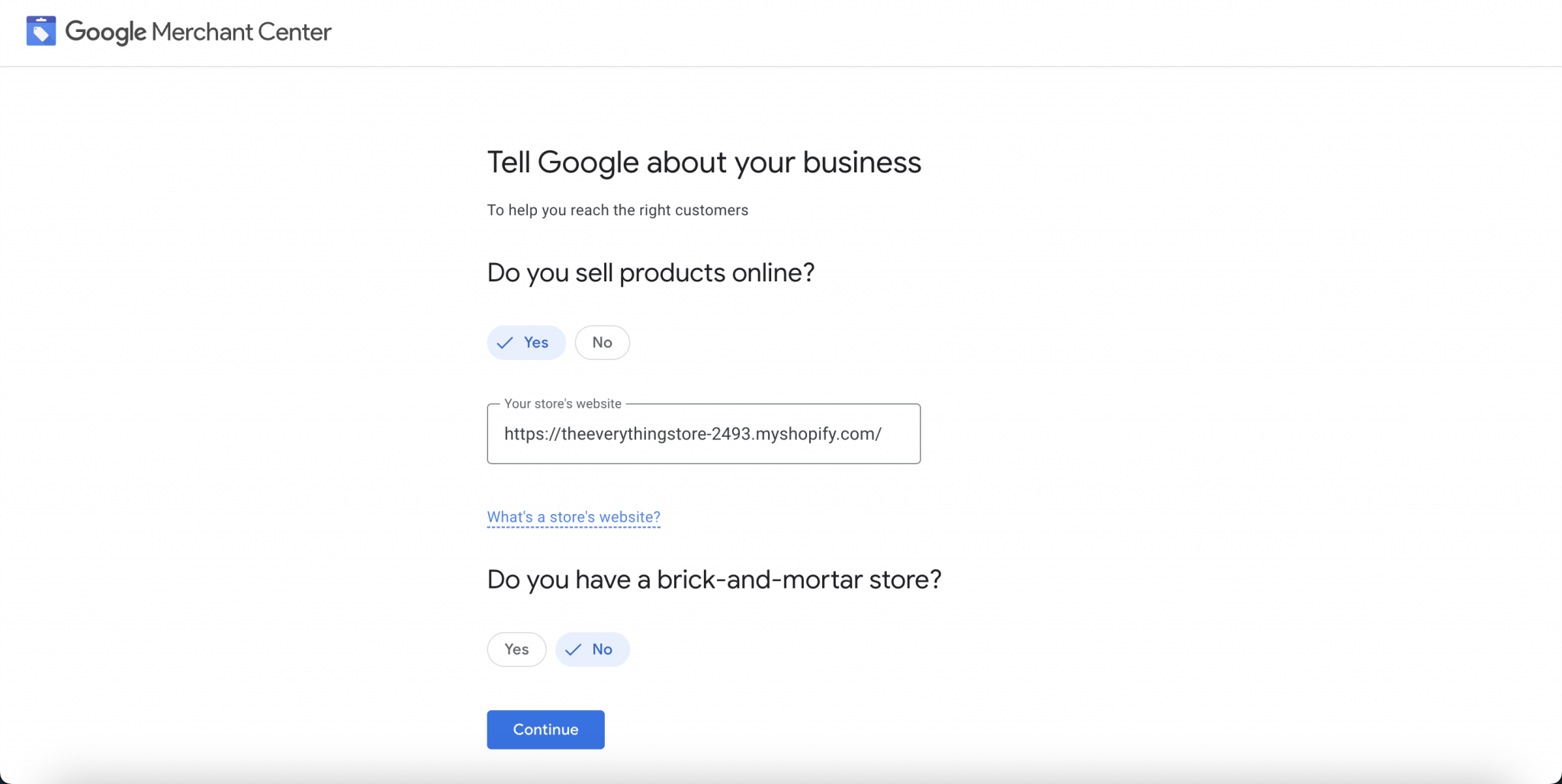
Task: Choose Yes for brick-and-mortar store
Action: coord(516,649)
